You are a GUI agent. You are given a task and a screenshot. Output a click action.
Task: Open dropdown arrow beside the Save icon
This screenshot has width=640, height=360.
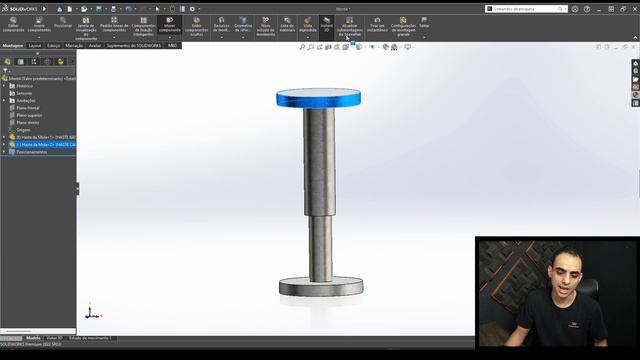tap(106, 9)
